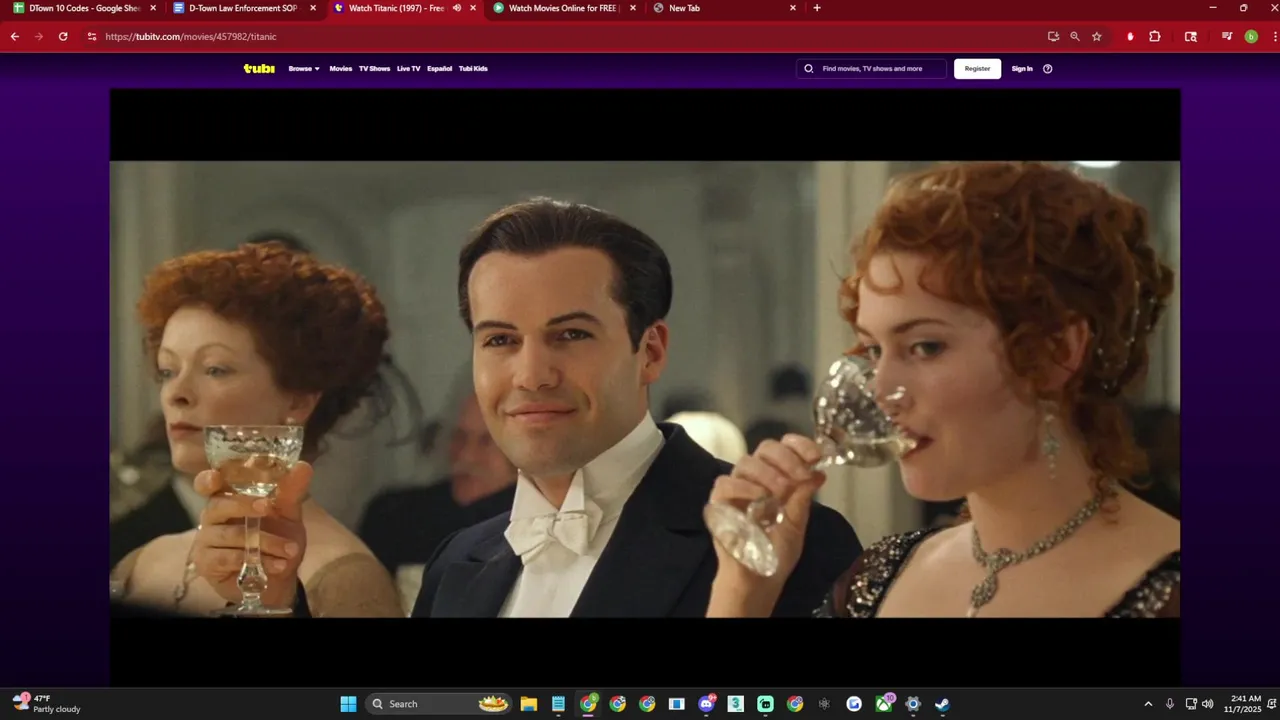The image size is (1280, 720).
Task: Go forward in browser history
Action: [x=39, y=36]
